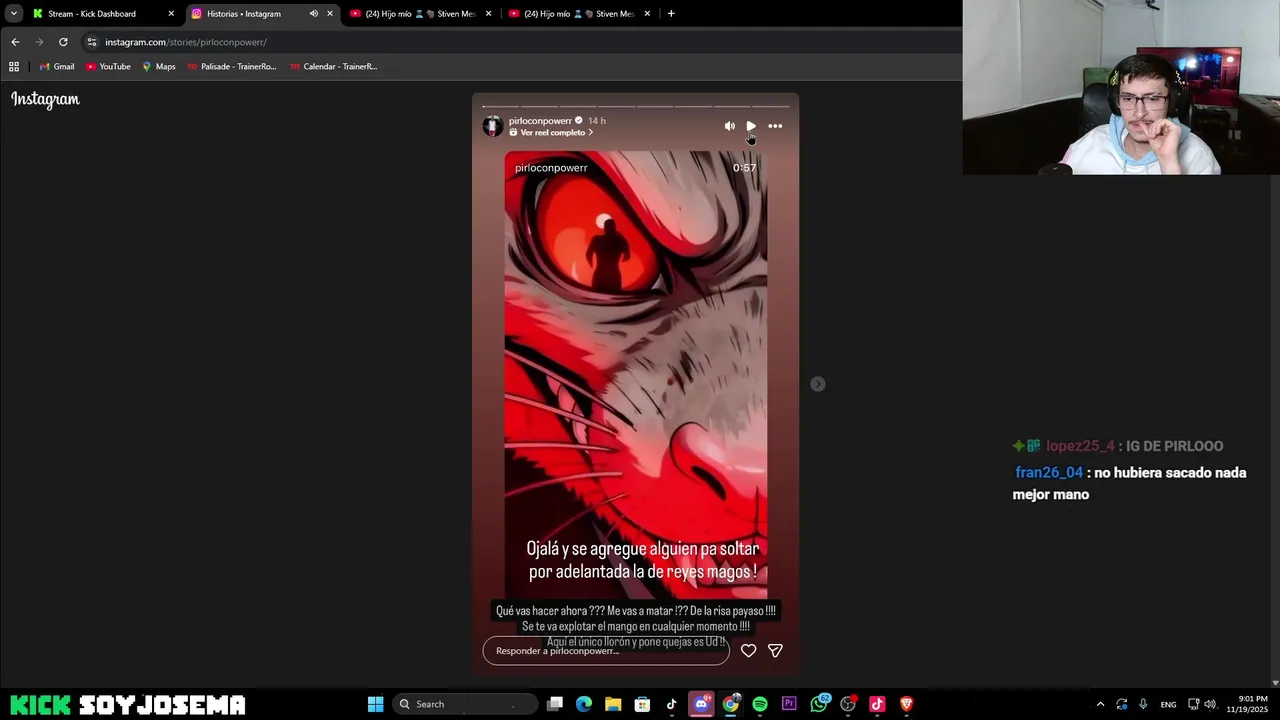
Task: Open the YouTube bookmark
Action: pos(108,67)
